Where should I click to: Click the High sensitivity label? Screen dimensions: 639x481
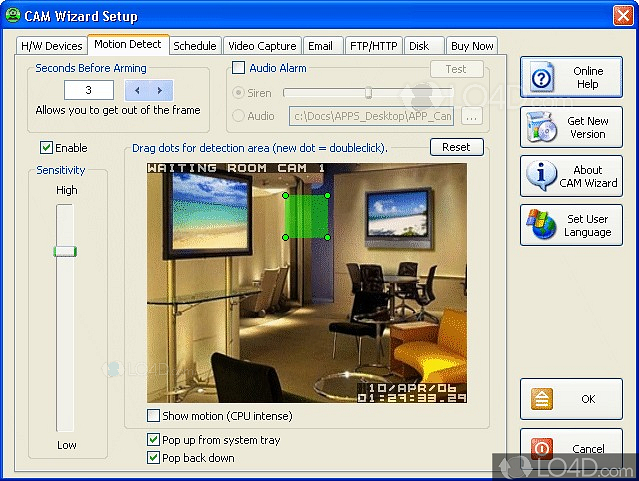tap(66, 190)
